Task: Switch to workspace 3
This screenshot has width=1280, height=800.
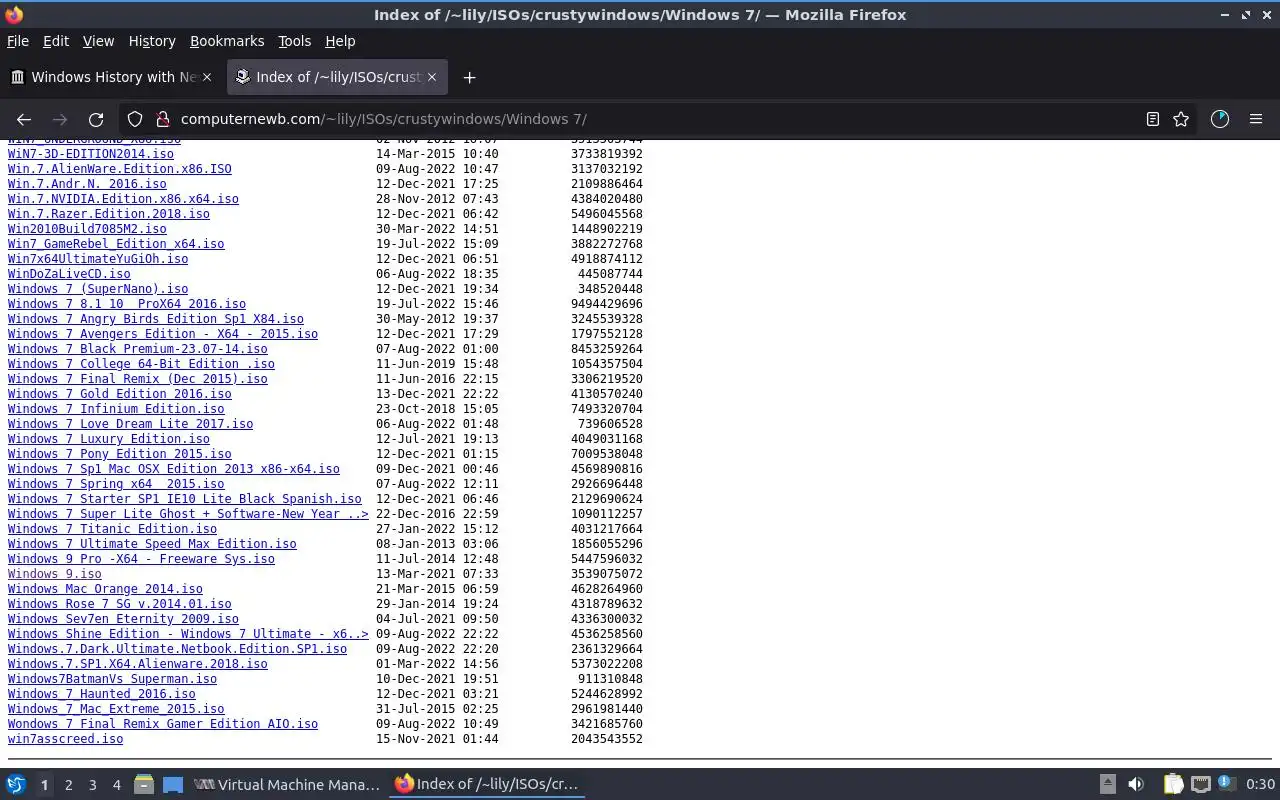Action: 92,785
